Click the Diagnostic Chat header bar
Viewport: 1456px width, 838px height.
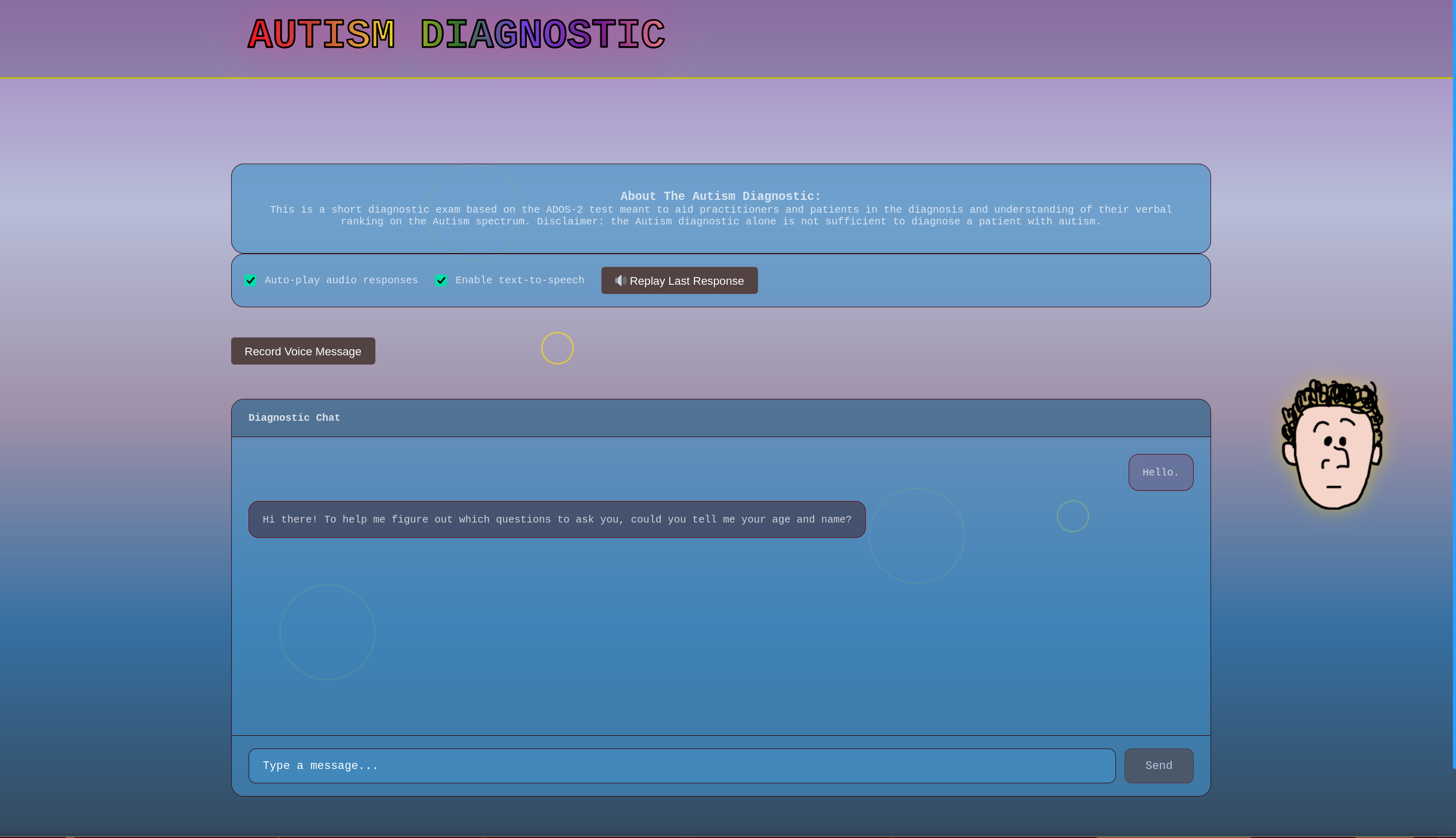click(720, 418)
